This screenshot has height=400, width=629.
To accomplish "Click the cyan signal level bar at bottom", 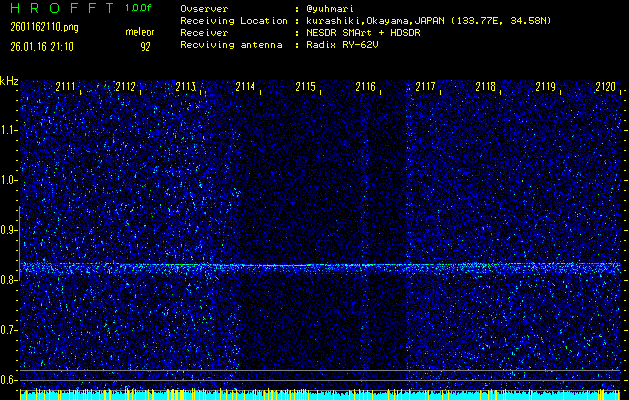I will point(320,396).
